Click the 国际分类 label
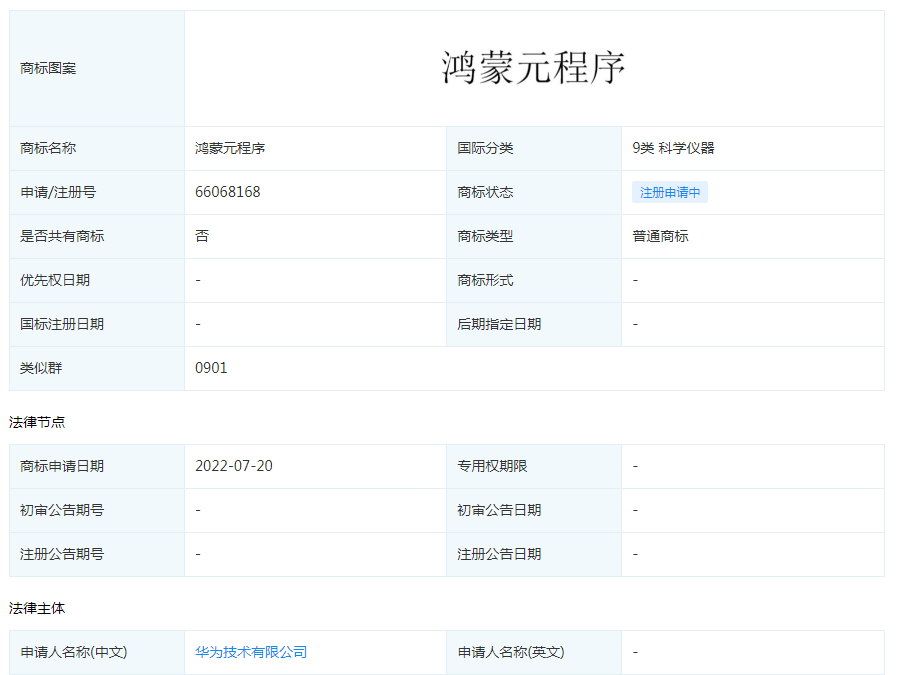This screenshot has width=900, height=675. (485, 148)
